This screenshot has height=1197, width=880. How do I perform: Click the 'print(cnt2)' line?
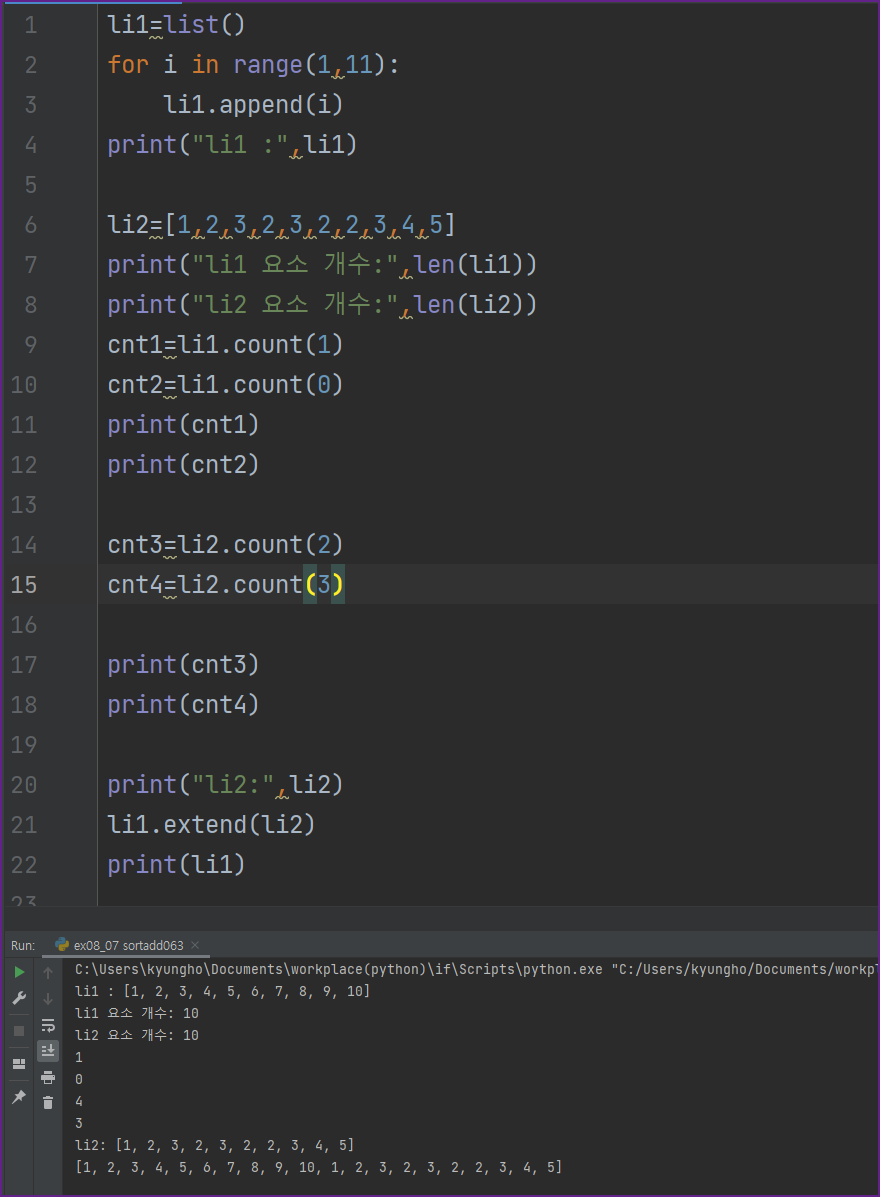(x=183, y=465)
